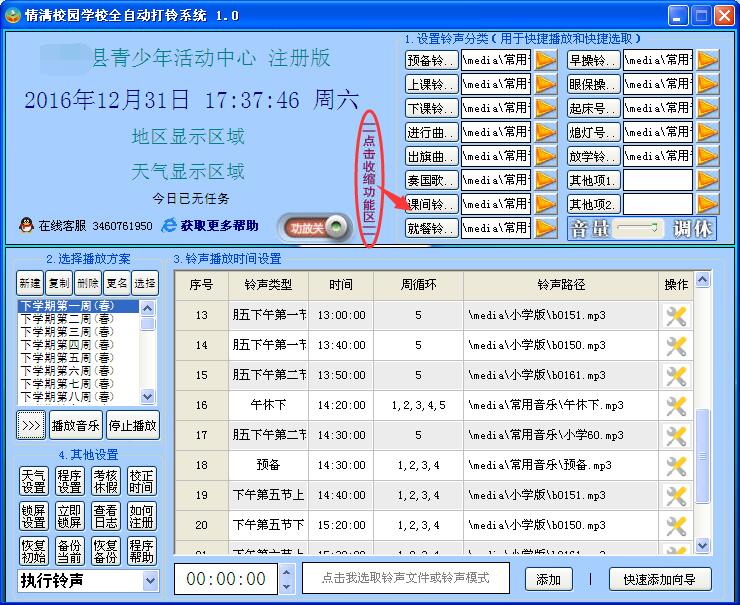Click the time field's up spinner arrow
Screen dimensions: 740x605
coord(285,572)
